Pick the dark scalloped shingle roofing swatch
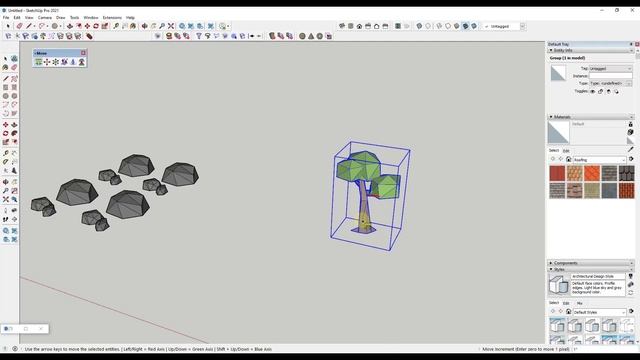The height and width of the screenshot is (360, 640). [x=627, y=173]
